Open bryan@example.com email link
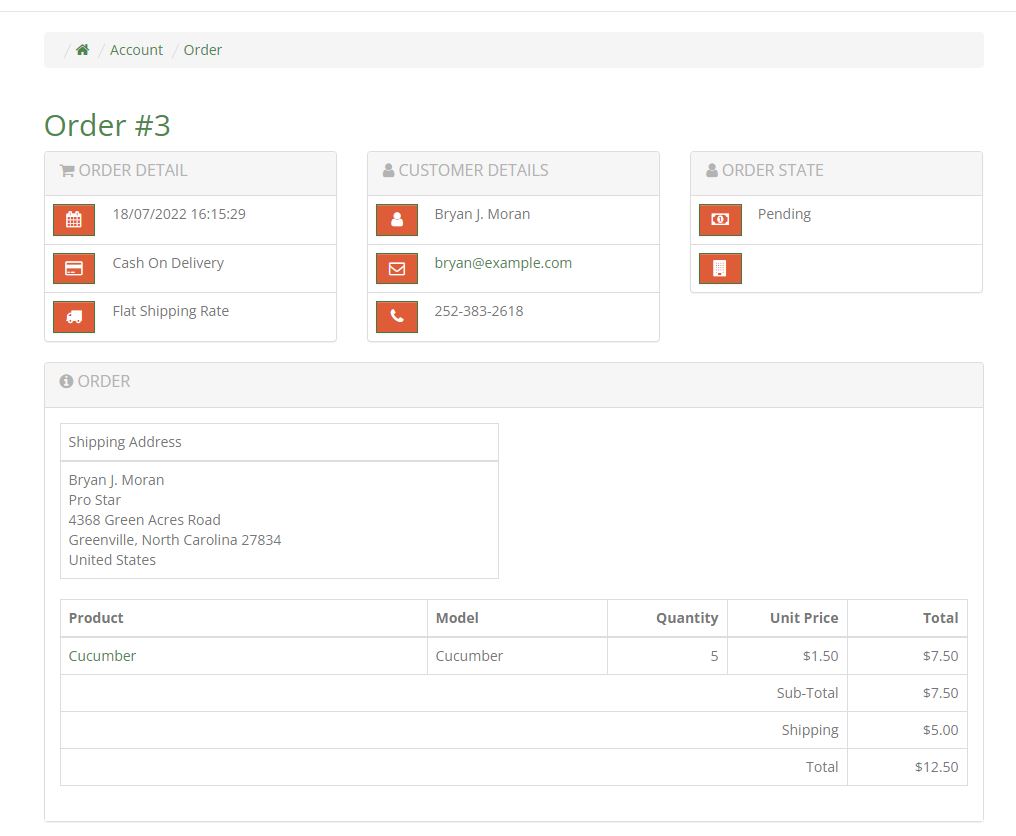Viewport: 1016px width, 836px height. click(503, 263)
